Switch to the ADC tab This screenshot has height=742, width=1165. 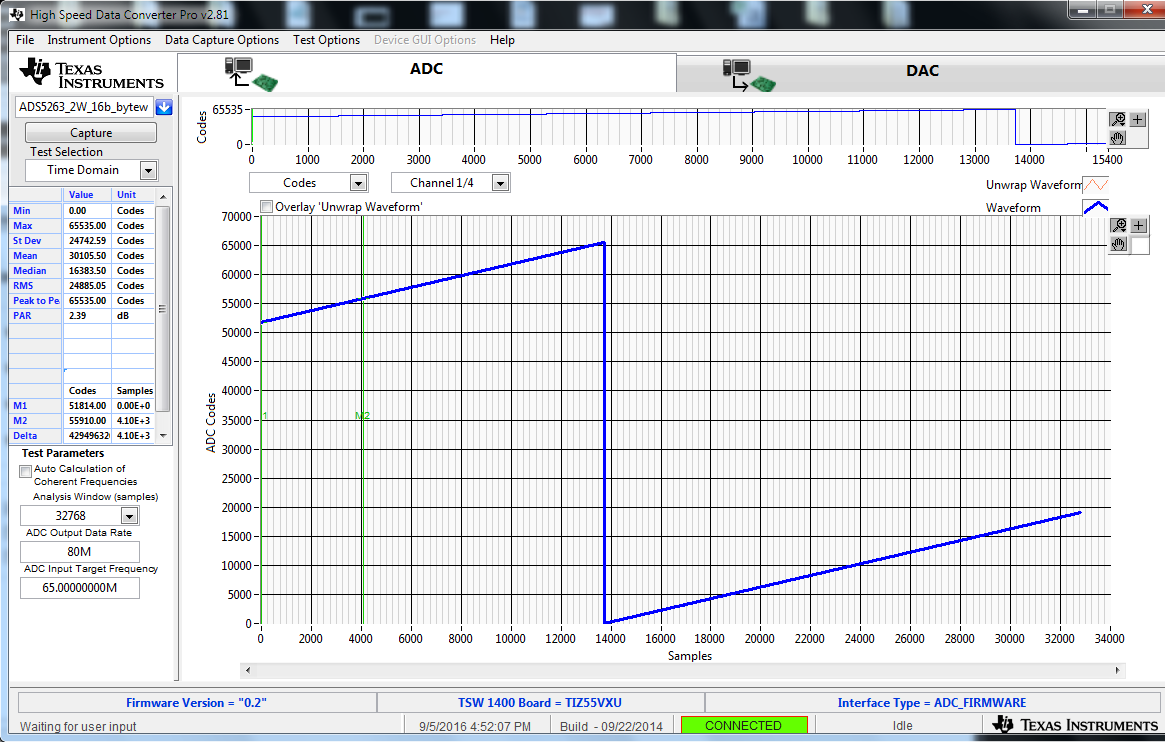point(426,72)
